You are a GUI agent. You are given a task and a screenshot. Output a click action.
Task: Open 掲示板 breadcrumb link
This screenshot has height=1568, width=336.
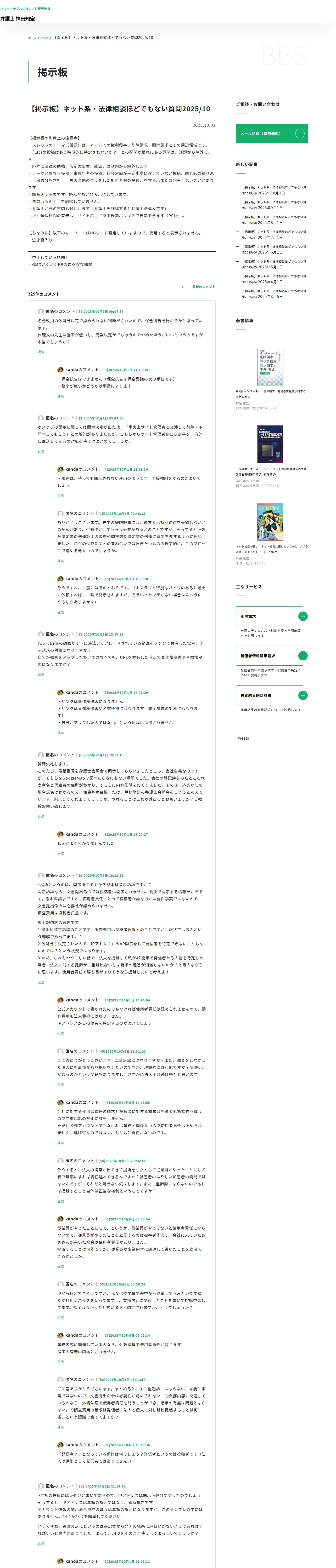pyautogui.click(x=44, y=38)
